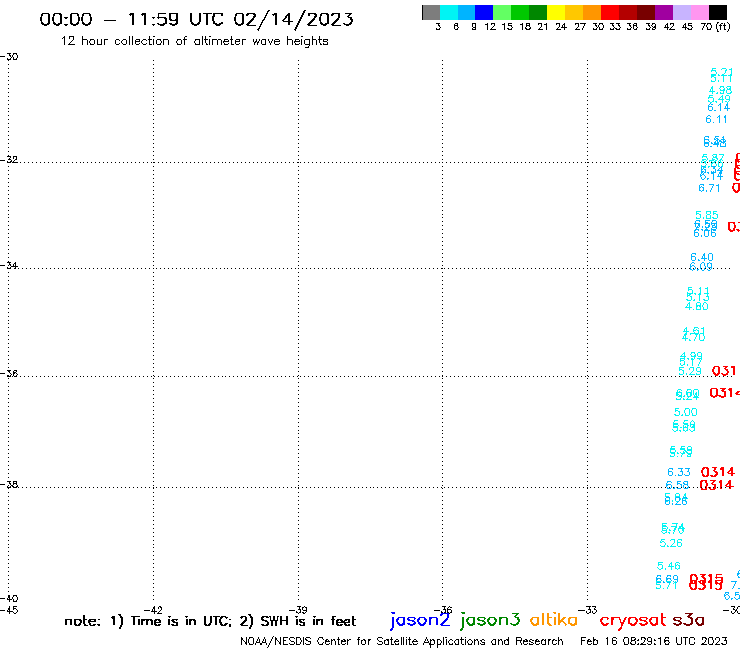
Task: Click the '24' legend label
Action: 561,27
